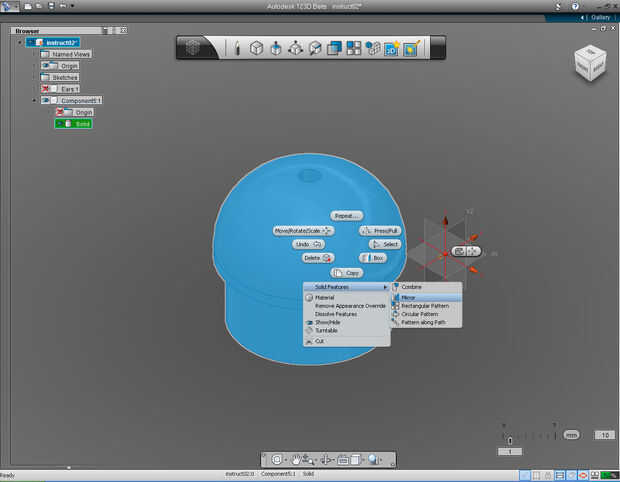Collapse the instruct02 root node
Screen dimensions: 620x482
pyautogui.click(x=21, y=42)
